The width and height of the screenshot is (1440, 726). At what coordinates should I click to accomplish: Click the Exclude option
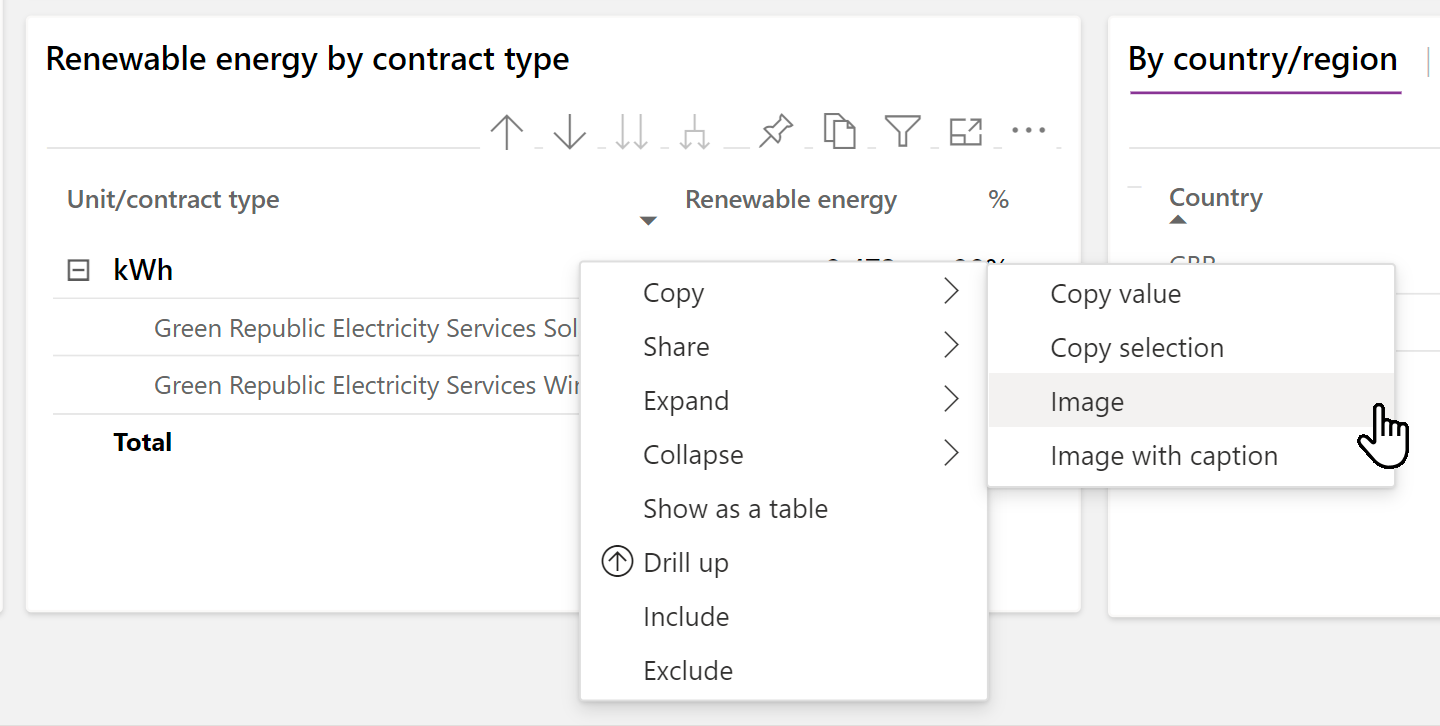pos(688,670)
